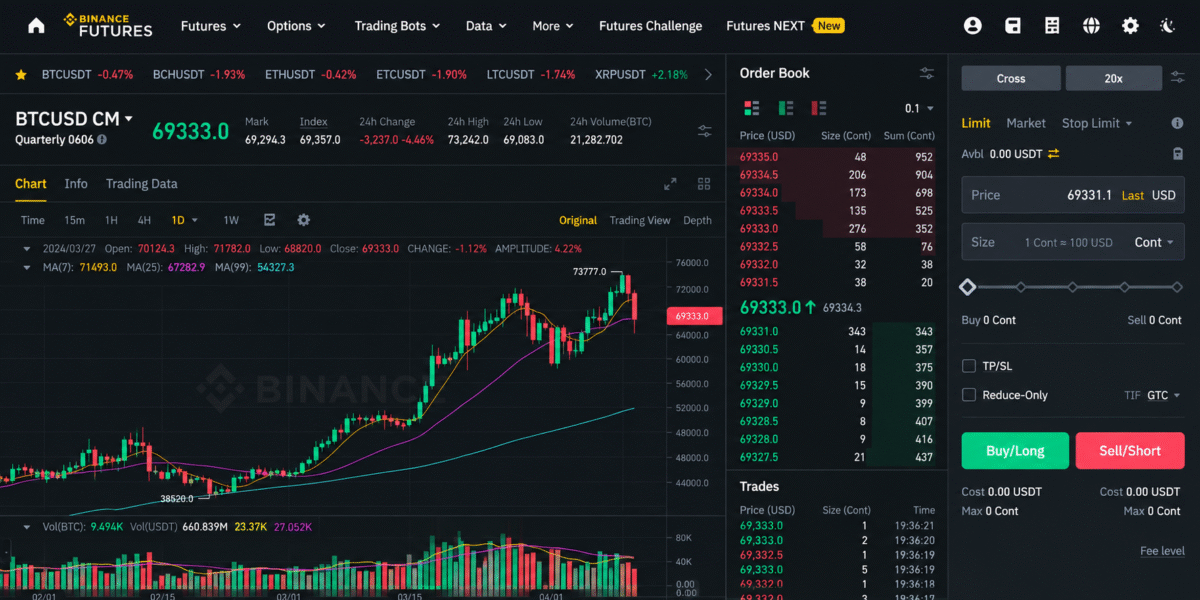Show only bids (green) in the order book

pyautogui.click(x=786, y=108)
